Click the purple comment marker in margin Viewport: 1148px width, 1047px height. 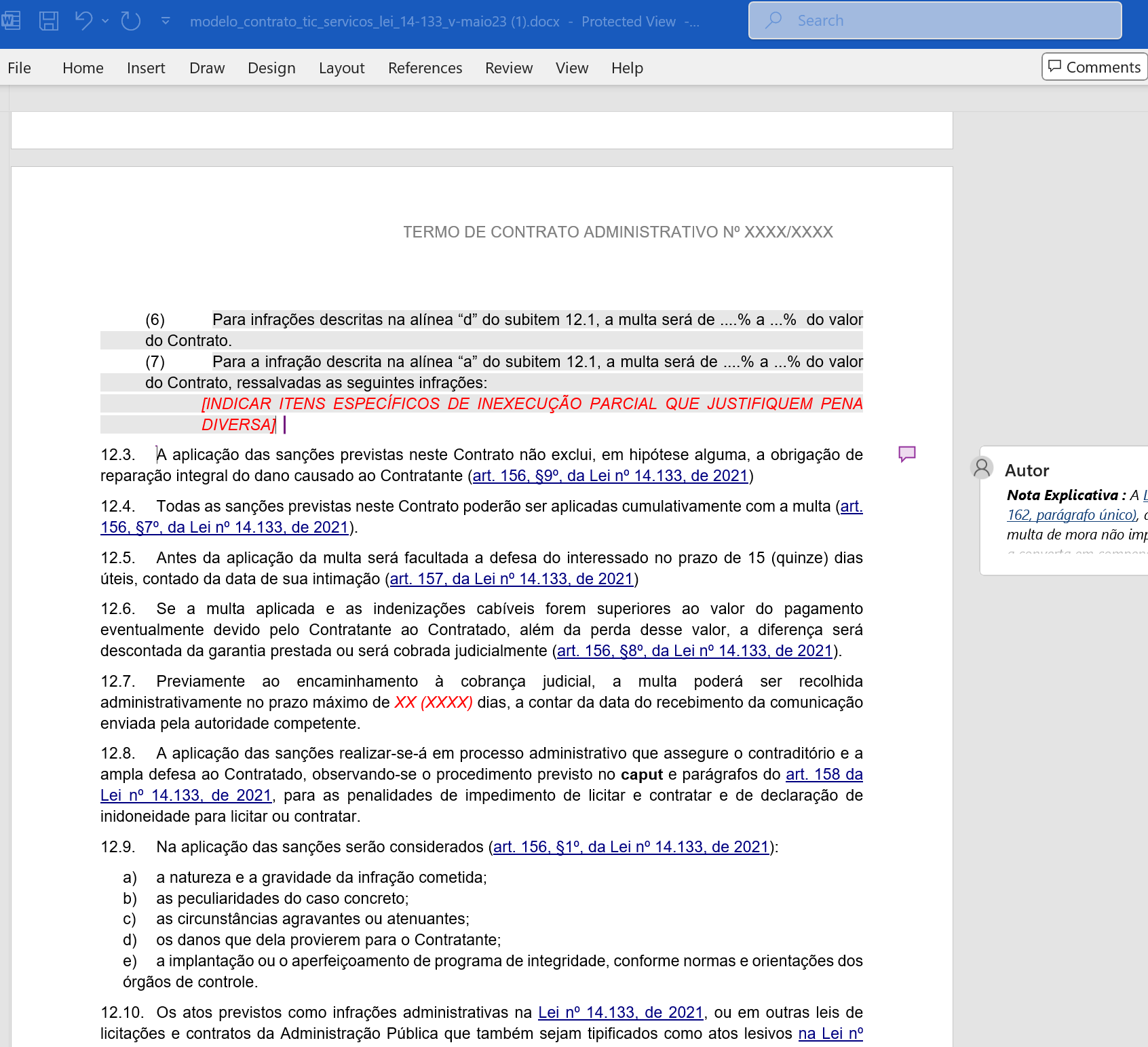[907, 454]
